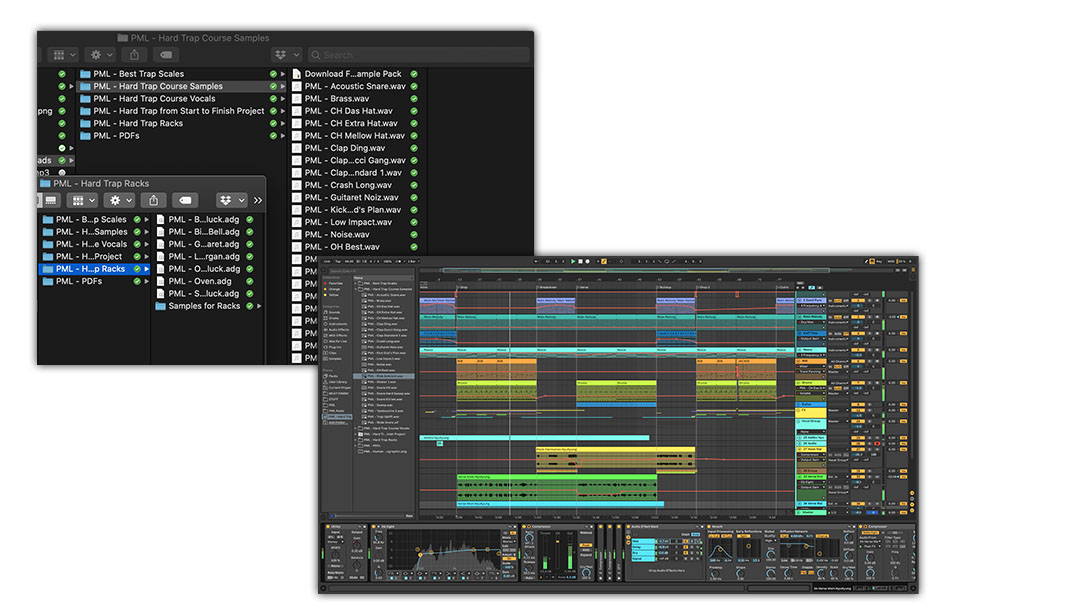The image size is (1080, 608).
Task: Open Packs in Ableton browser places
Action: 333,376
